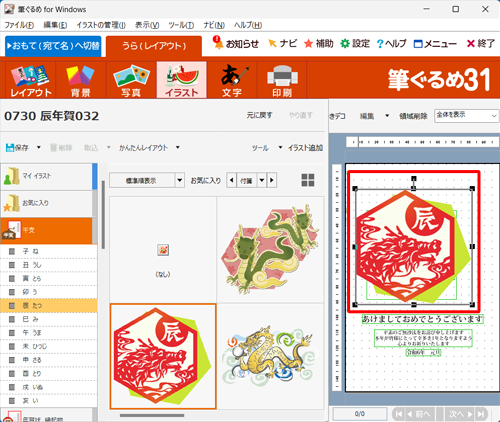
Task: Expand the かんたんレイアウト dropdown arrow
Action: (x=178, y=147)
